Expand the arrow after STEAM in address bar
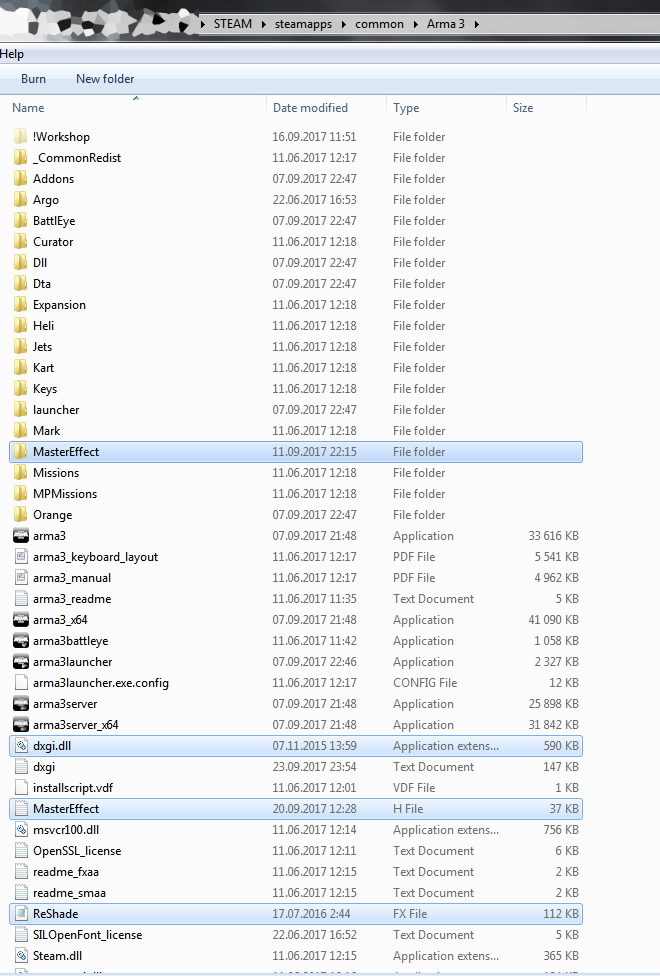 tap(263, 24)
